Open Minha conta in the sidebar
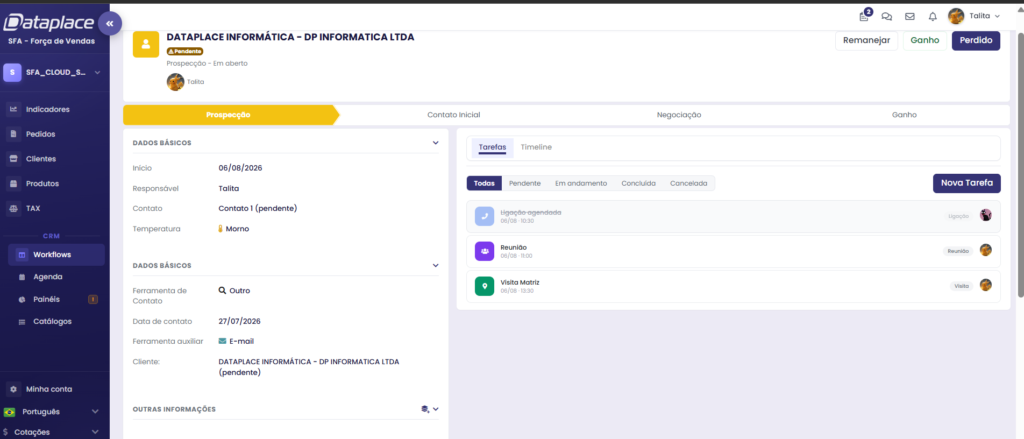This screenshot has width=1024, height=439. pyautogui.click(x=49, y=389)
